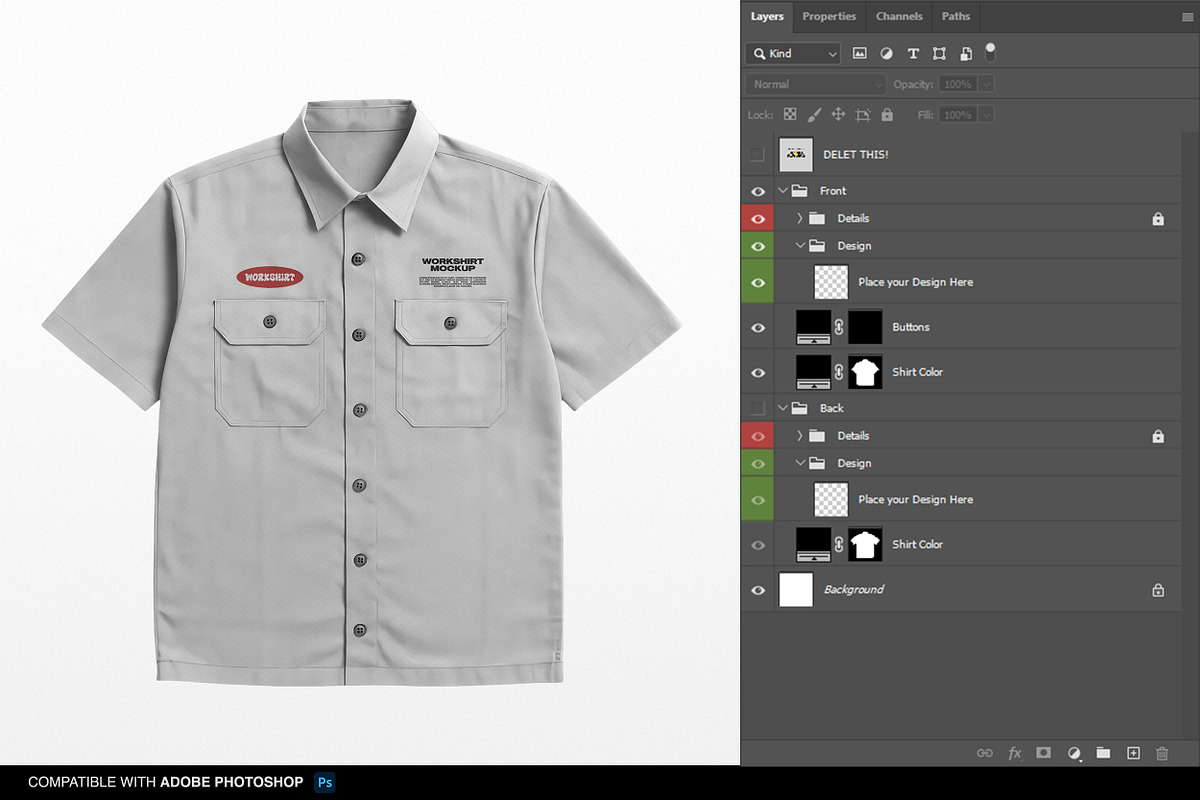The width and height of the screenshot is (1200, 800).
Task: Click the Fill 100% field
Action: click(x=958, y=115)
